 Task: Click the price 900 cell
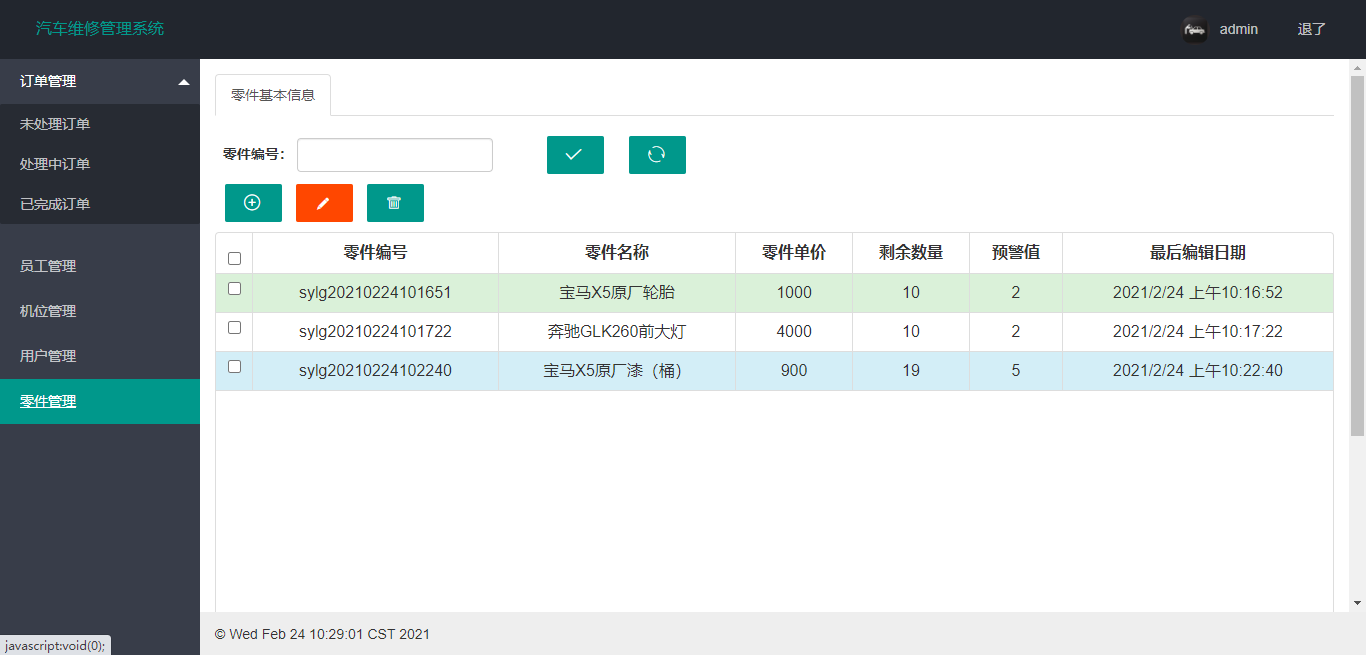[794, 371]
